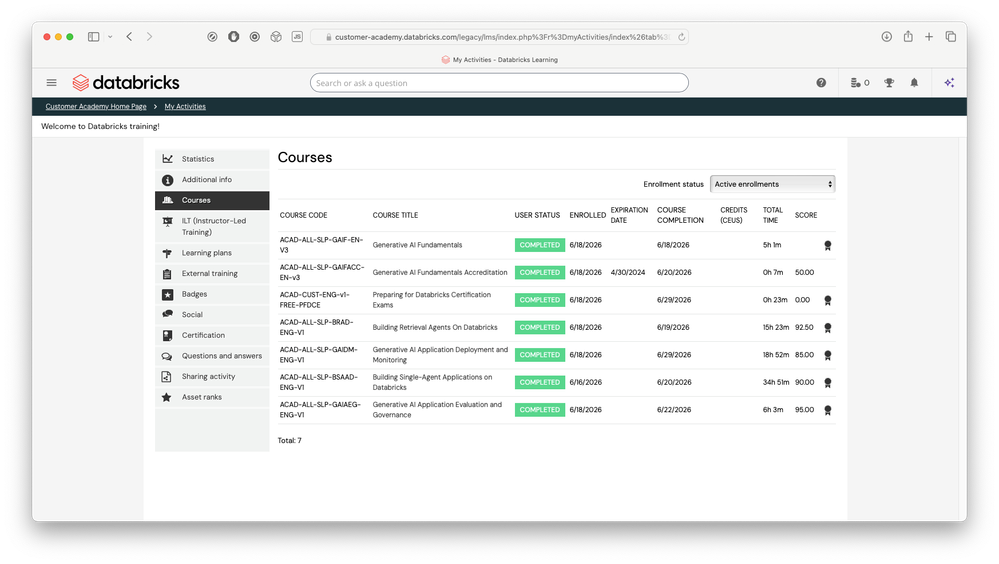Click the Safari address bar URL
This screenshot has height=564, width=999.
[x=501, y=37]
